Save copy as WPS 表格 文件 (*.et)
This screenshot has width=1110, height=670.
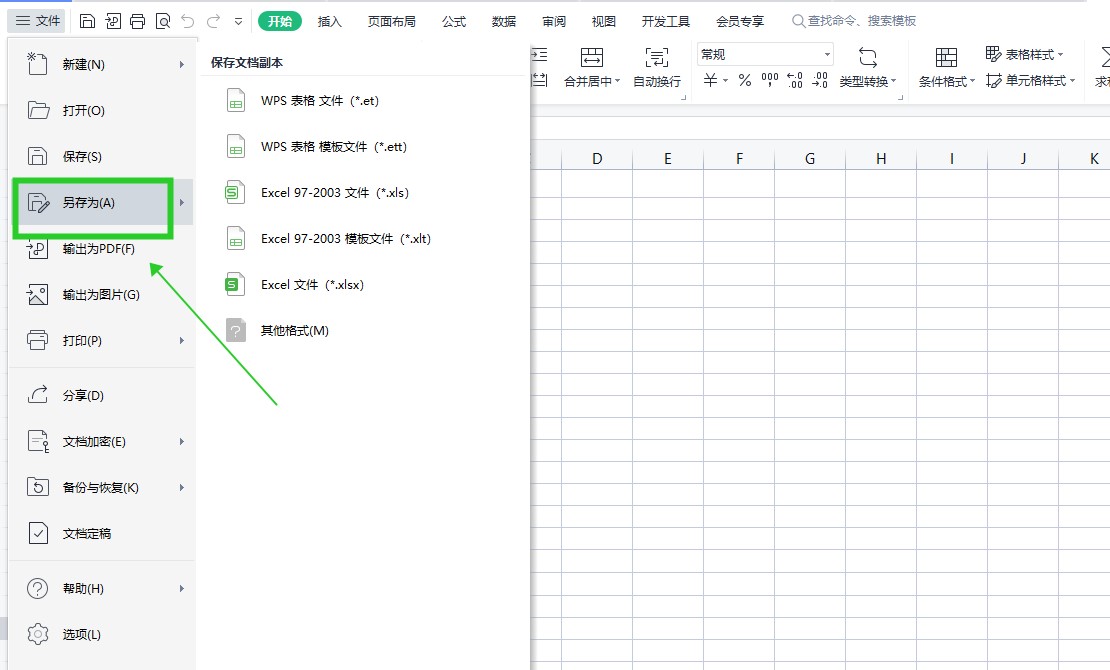(x=319, y=101)
